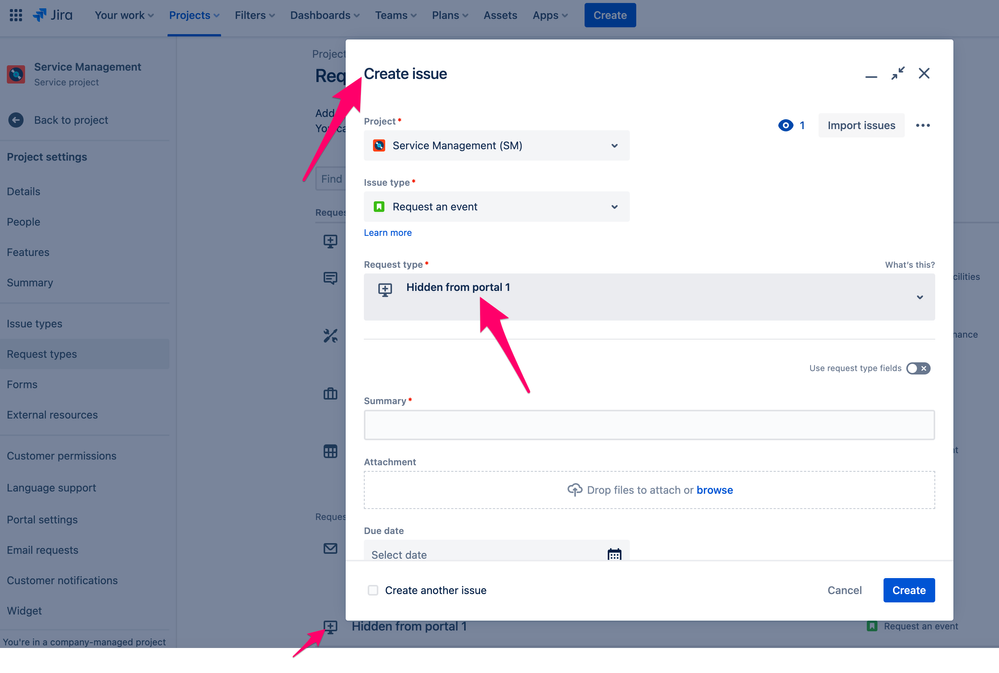Image resolution: width=999 pixels, height=673 pixels.
Task: Click the monitor icon beside Hidden from portal 1 row
Action: 330,627
